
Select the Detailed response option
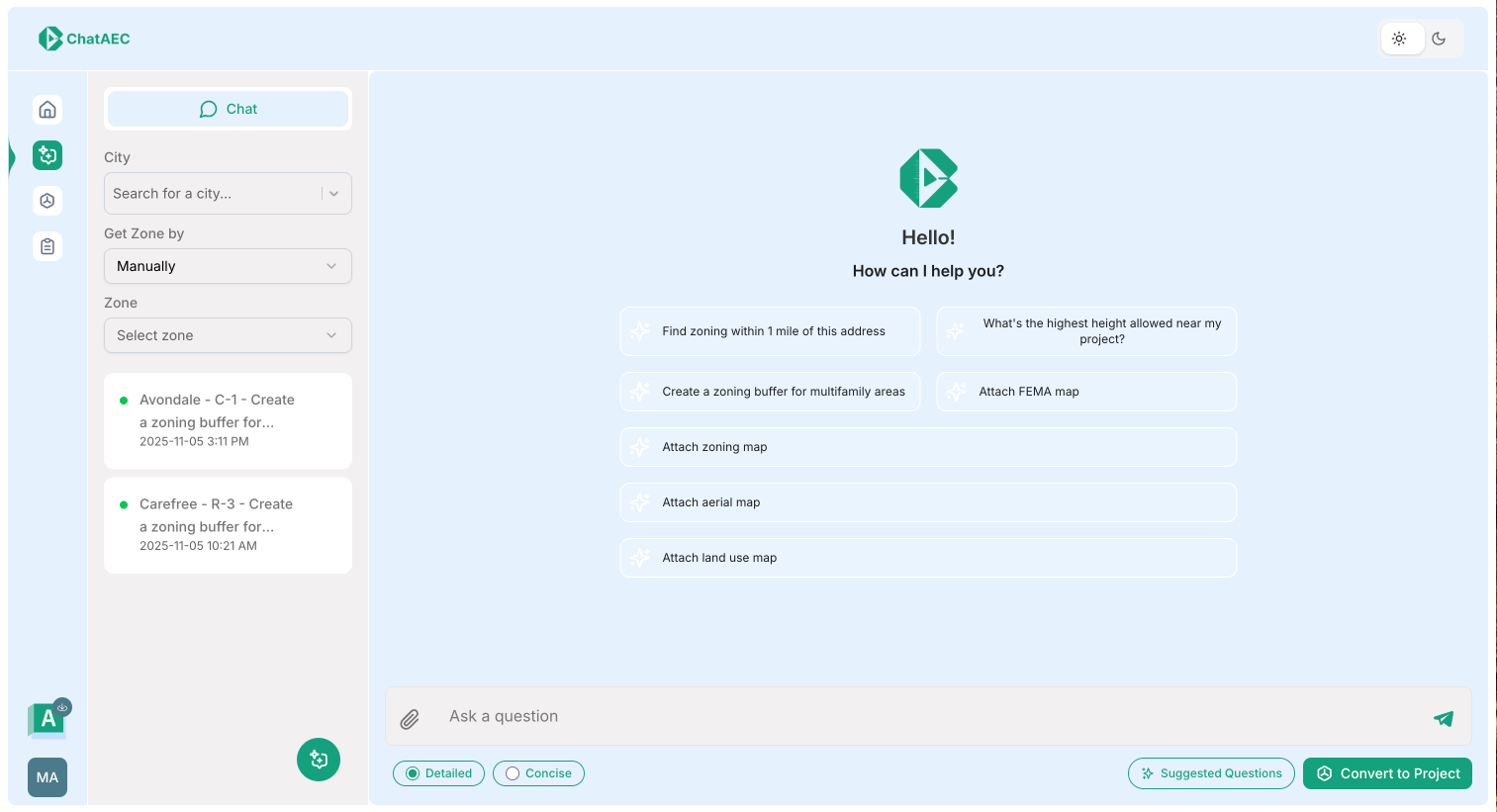pyautogui.click(x=438, y=772)
